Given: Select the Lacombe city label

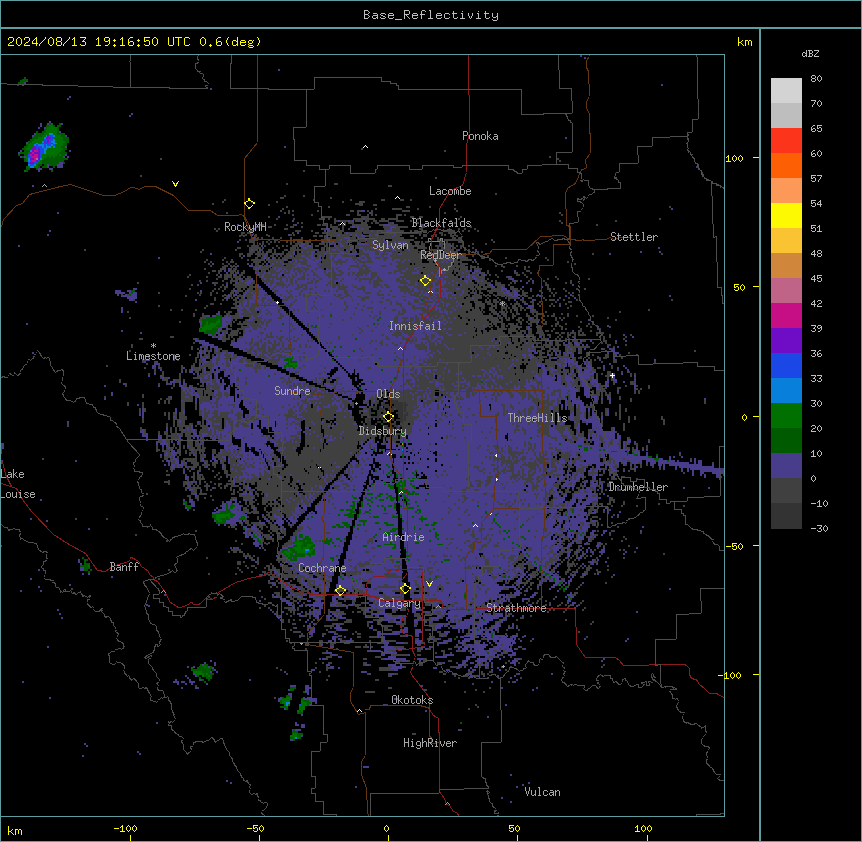Looking at the screenshot, I should (450, 191).
